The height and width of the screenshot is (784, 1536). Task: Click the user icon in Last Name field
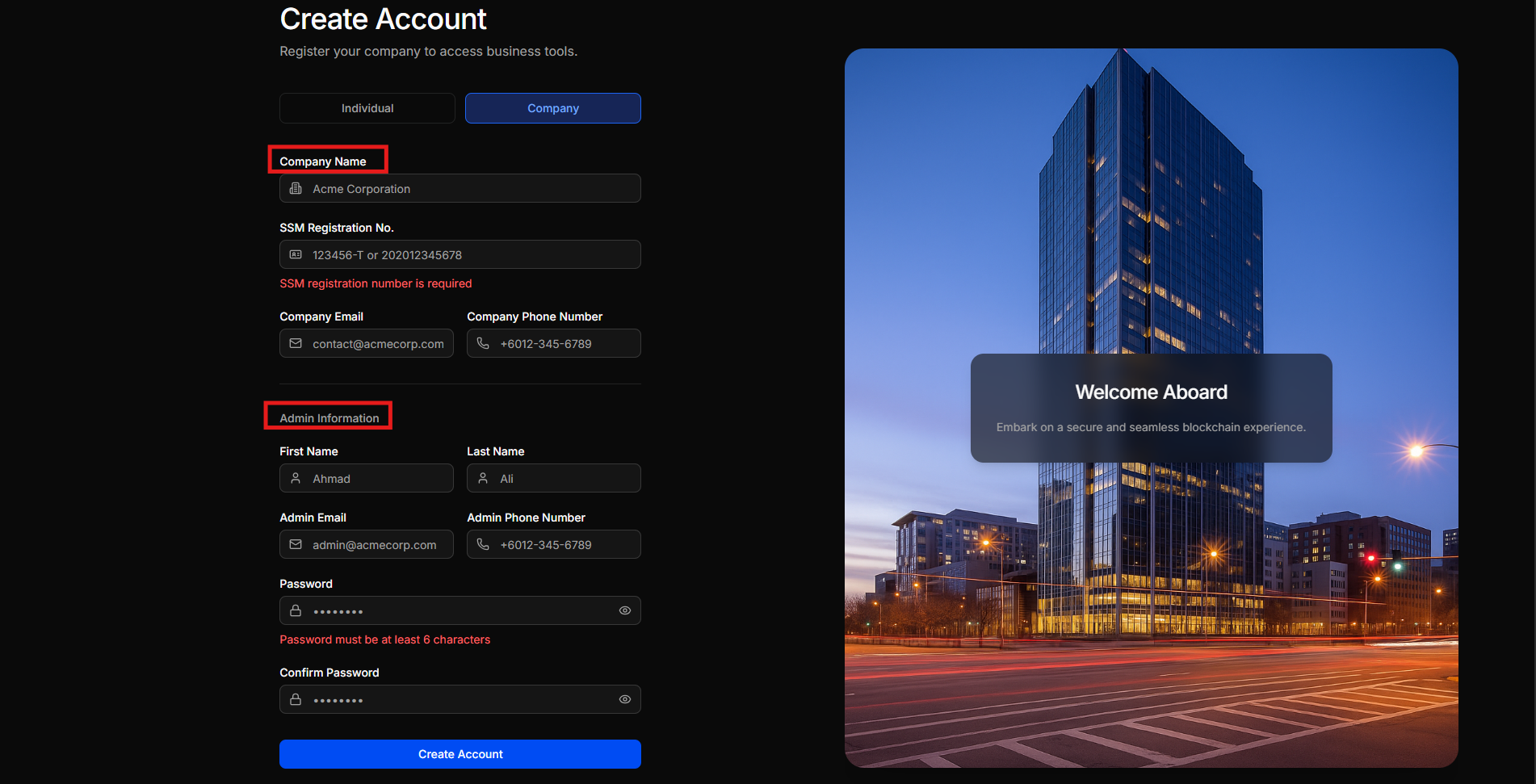[x=483, y=478]
